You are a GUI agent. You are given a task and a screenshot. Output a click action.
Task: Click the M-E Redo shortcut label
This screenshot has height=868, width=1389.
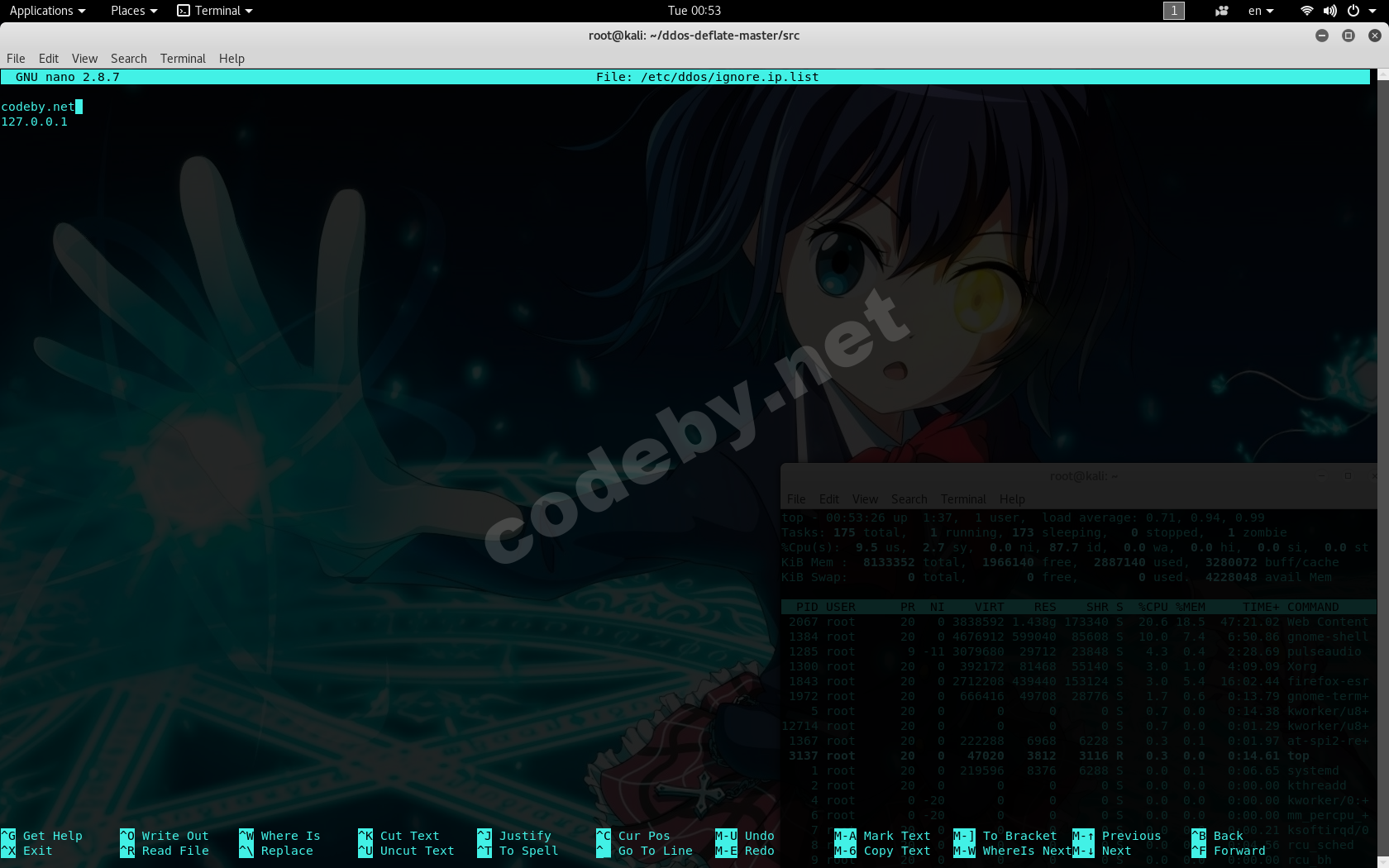[745, 851]
